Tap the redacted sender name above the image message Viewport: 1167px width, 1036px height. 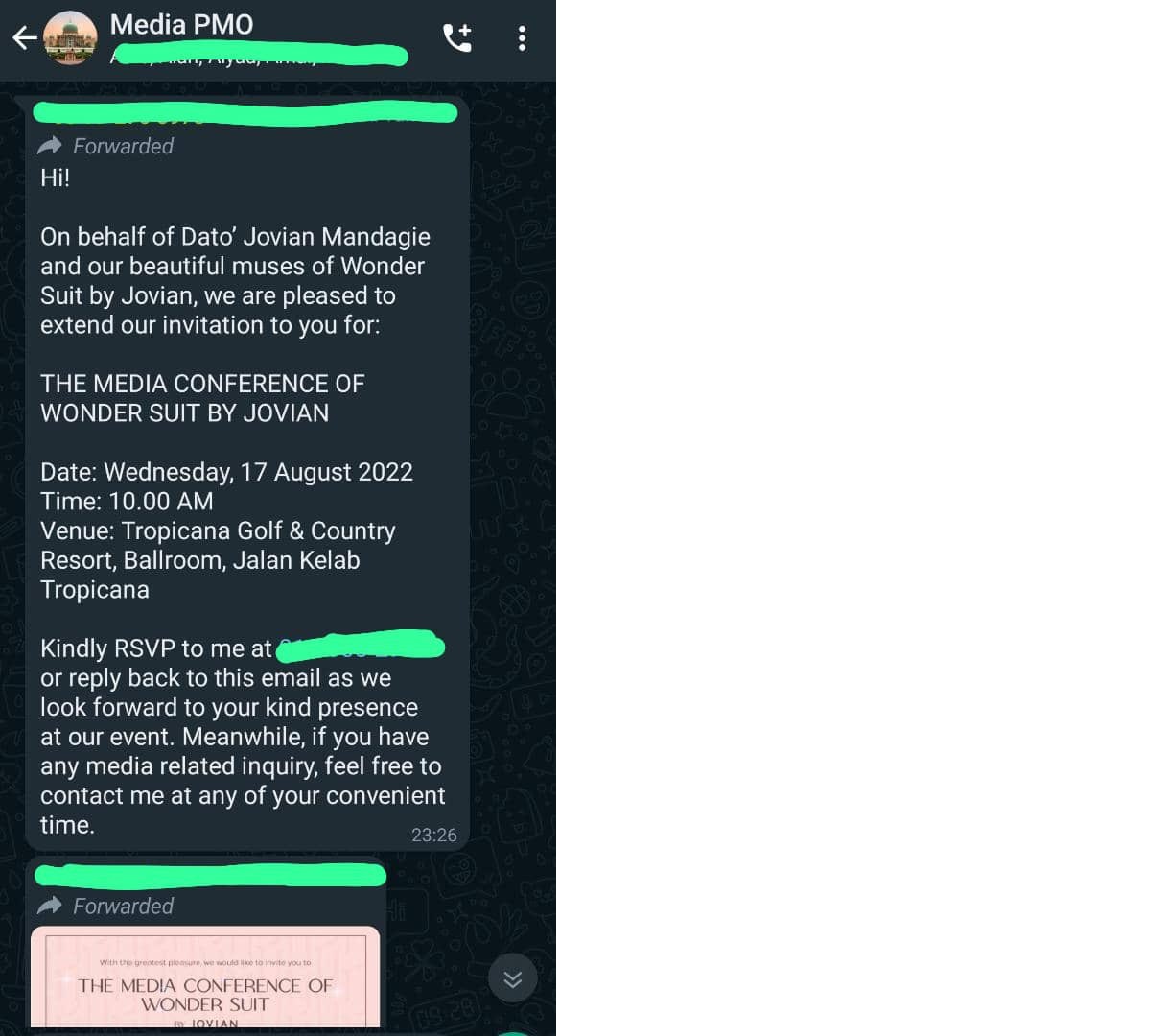[210, 875]
